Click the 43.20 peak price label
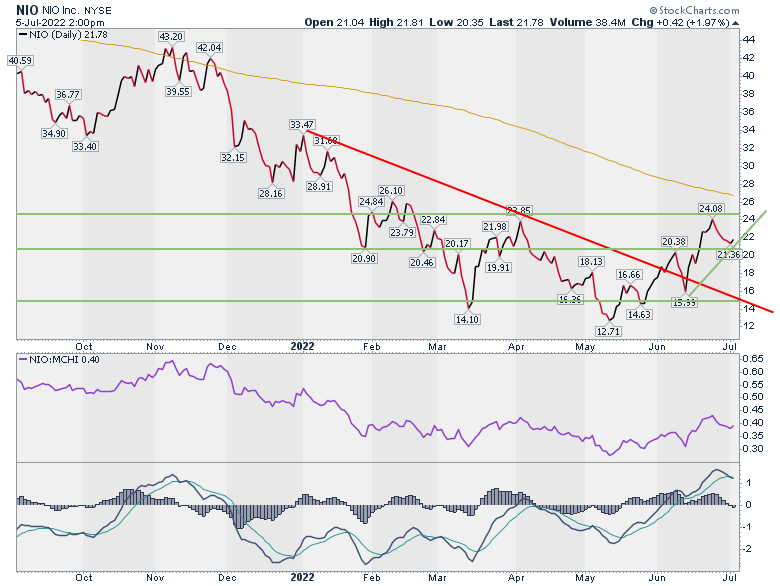 coord(171,37)
